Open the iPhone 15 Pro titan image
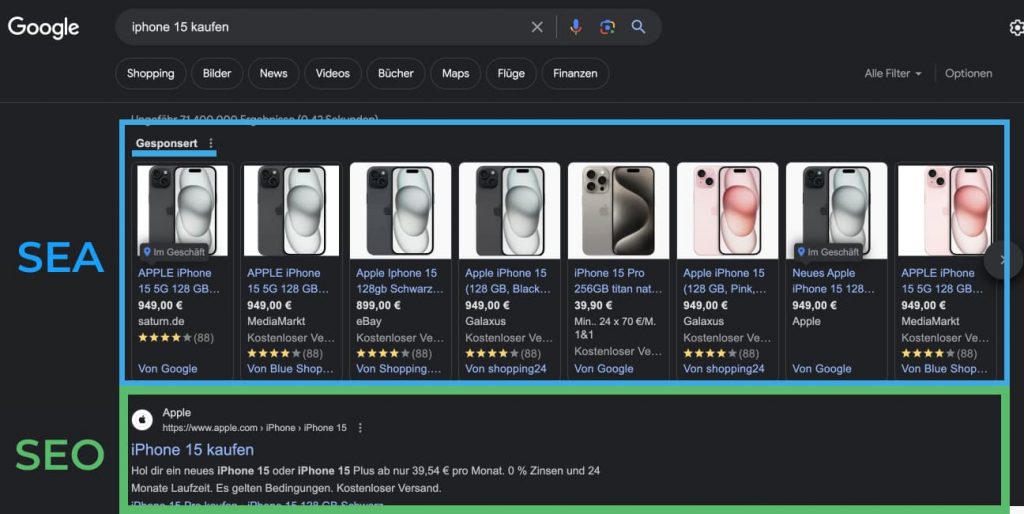This screenshot has width=1024, height=514. pos(618,210)
